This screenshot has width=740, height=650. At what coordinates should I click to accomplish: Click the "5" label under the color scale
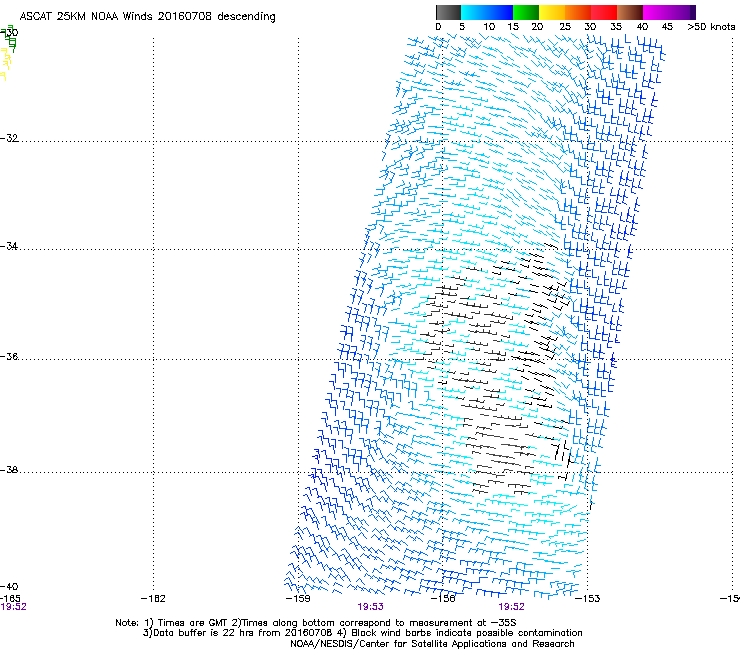[x=462, y=27]
